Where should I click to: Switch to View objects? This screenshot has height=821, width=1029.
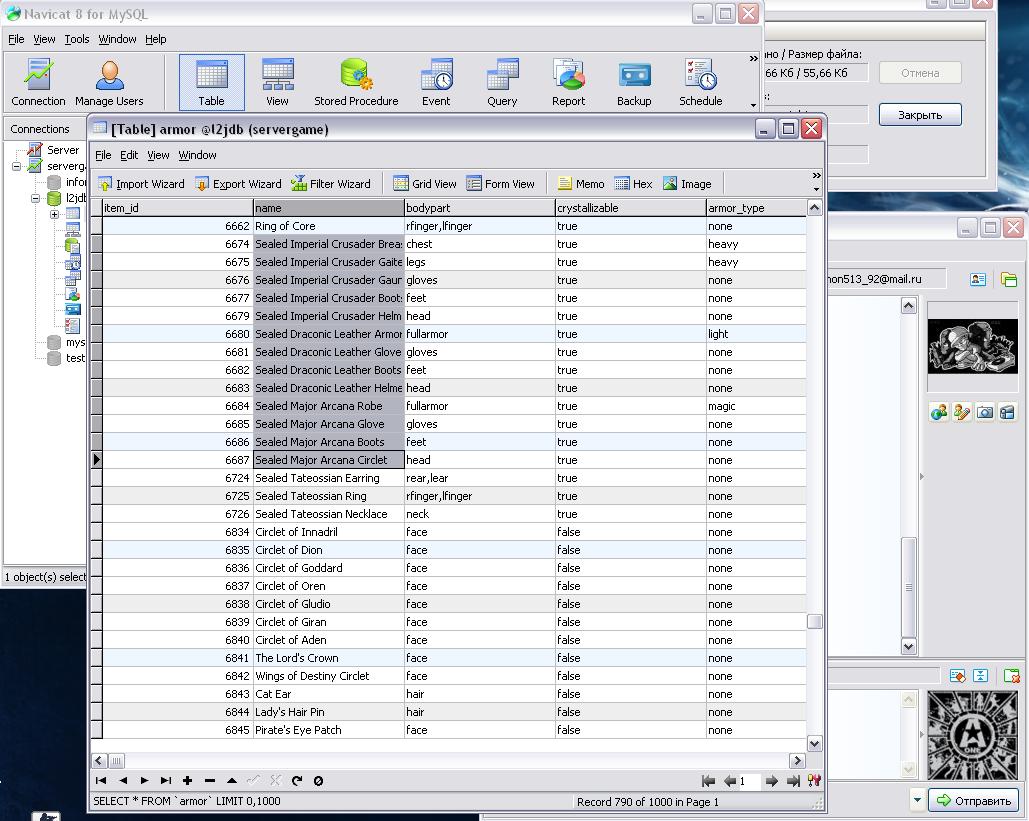277,82
